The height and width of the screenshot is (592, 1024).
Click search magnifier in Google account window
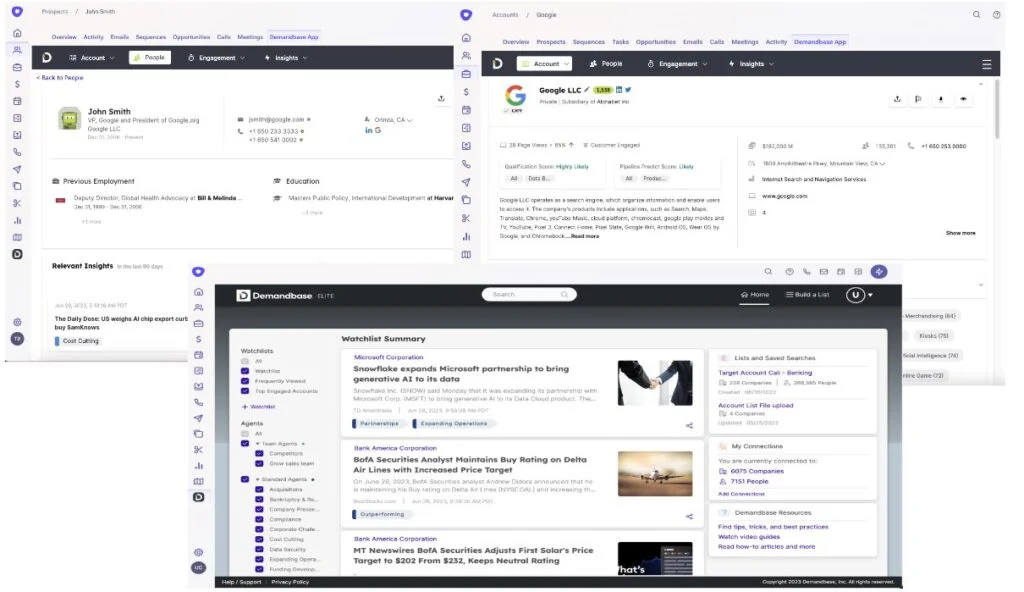[x=976, y=14]
